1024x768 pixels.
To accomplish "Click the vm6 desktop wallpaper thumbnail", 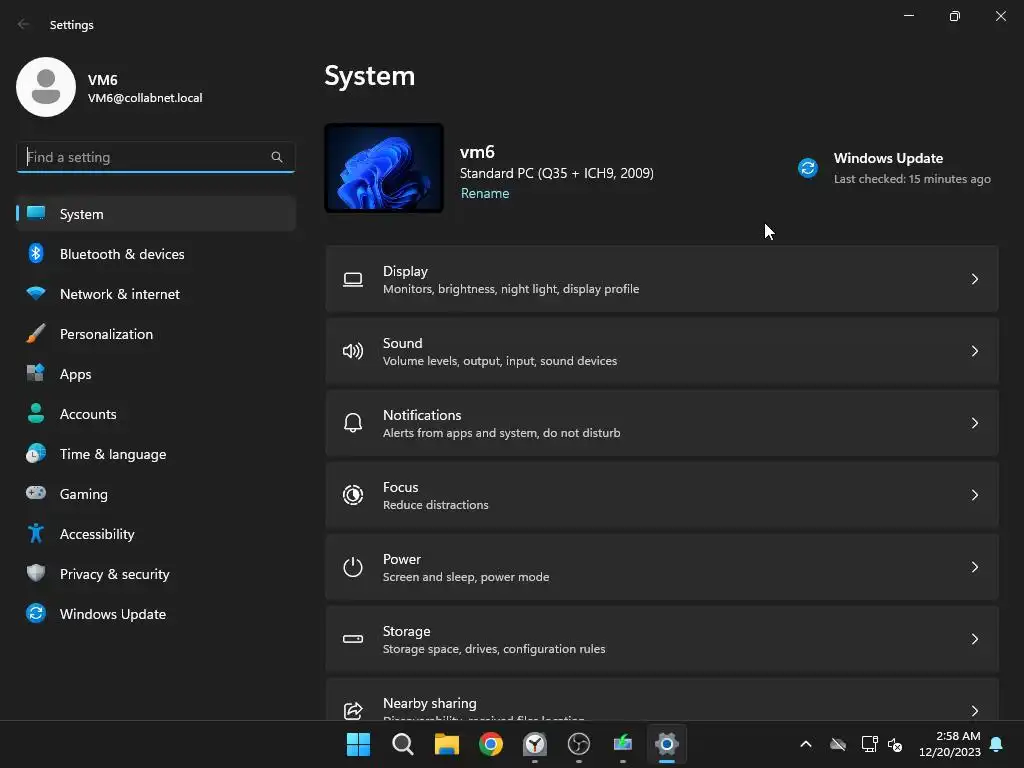I will (384, 168).
